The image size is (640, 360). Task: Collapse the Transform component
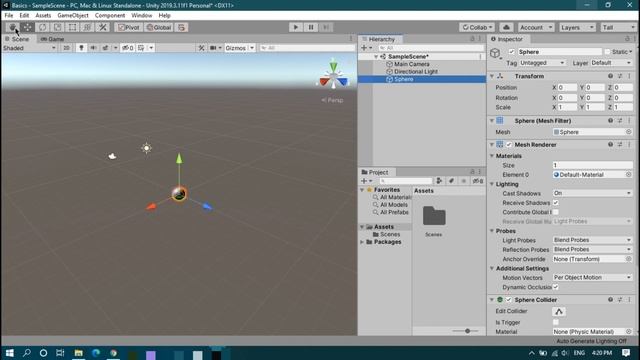(x=492, y=76)
